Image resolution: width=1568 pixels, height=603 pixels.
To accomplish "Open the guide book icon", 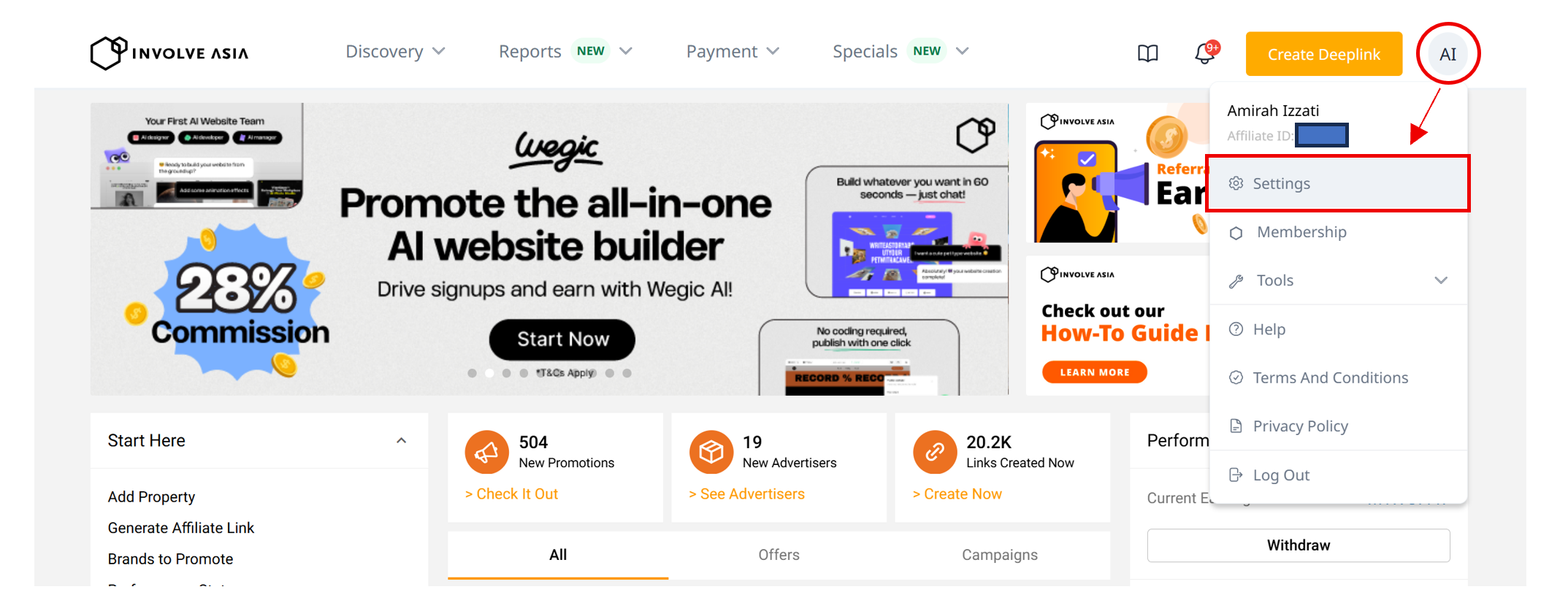I will click(x=1148, y=53).
